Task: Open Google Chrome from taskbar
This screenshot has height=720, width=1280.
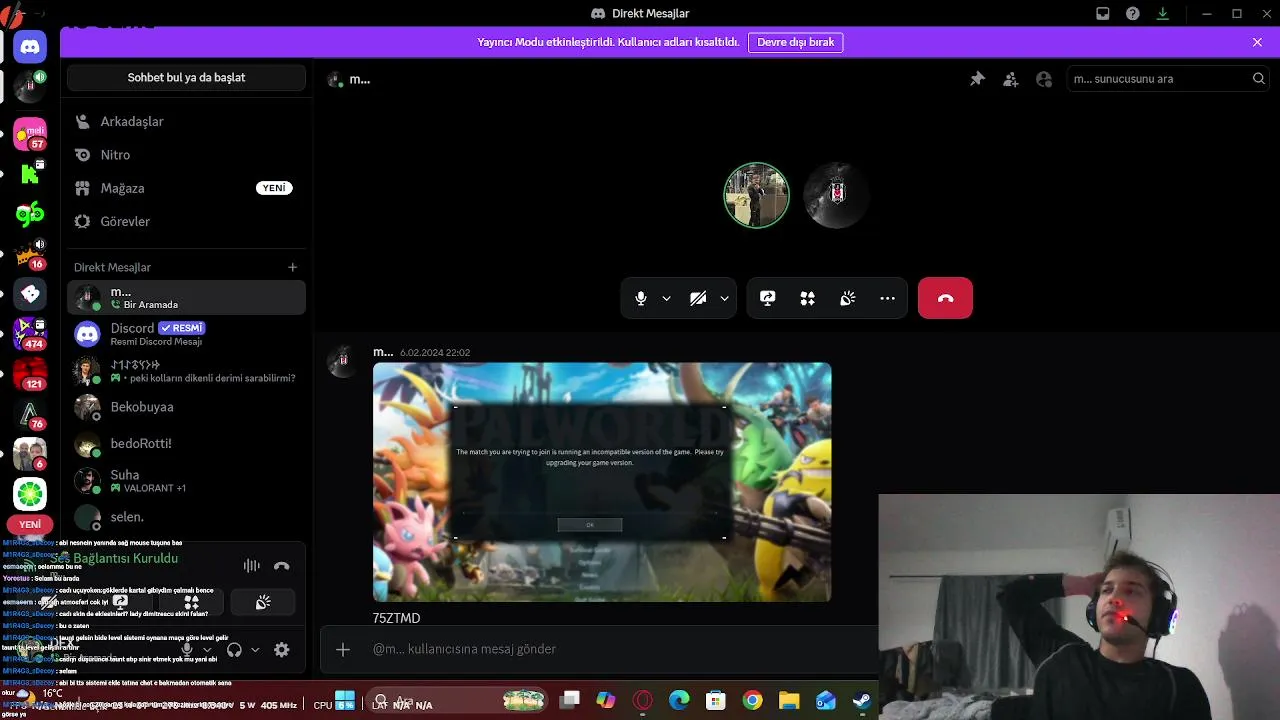Action: pyautogui.click(x=752, y=701)
